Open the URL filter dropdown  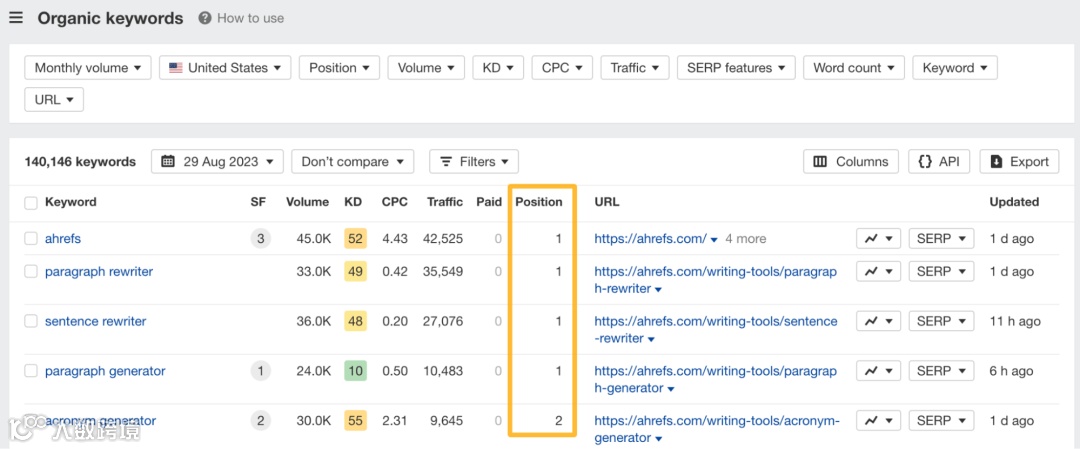click(x=54, y=99)
